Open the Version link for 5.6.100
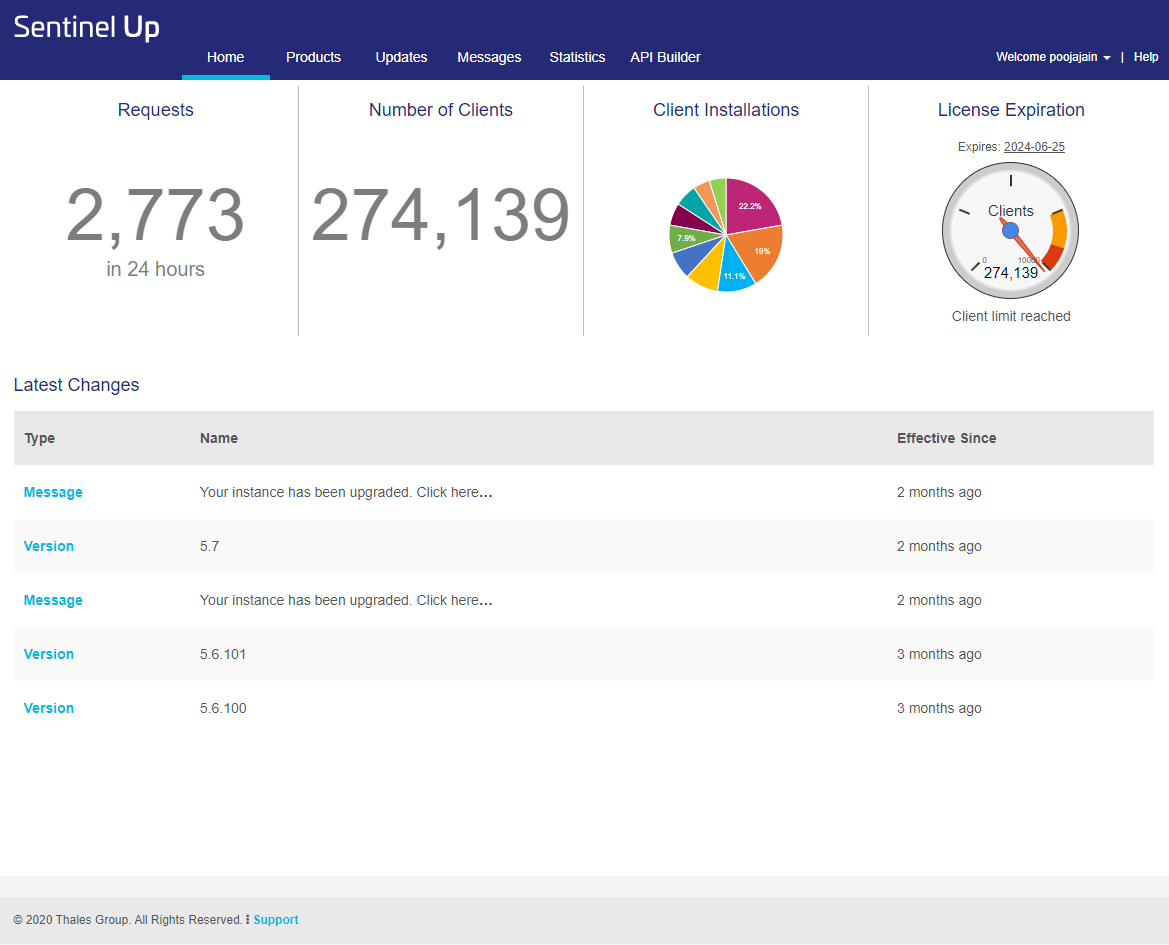Viewport: 1169px width, 945px height. (48, 709)
